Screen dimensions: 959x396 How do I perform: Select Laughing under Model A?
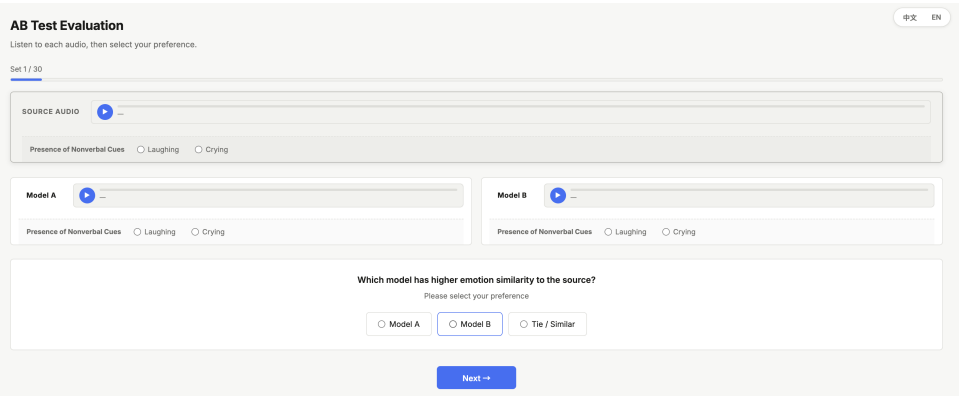click(x=155, y=232)
